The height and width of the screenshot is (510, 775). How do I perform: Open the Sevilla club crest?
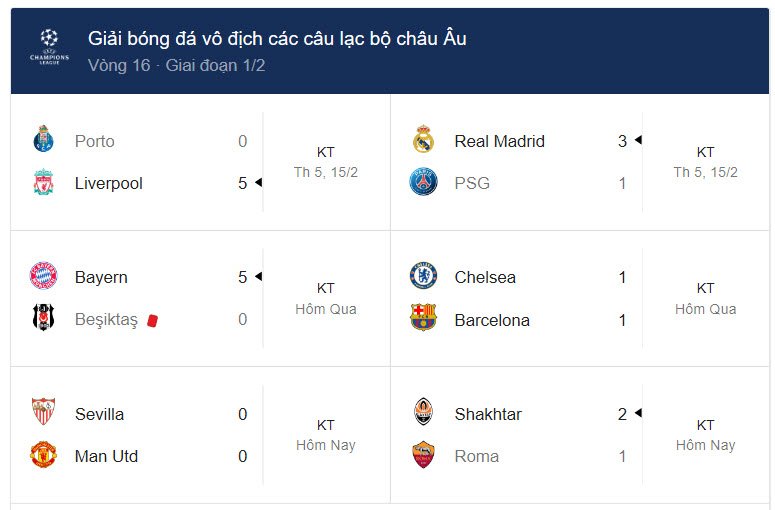coord(43,411)
